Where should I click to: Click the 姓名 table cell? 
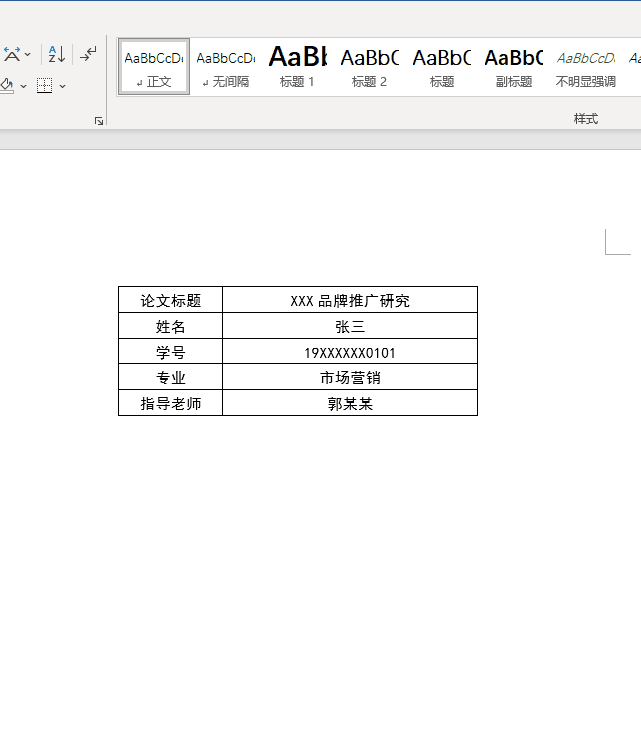170,326
